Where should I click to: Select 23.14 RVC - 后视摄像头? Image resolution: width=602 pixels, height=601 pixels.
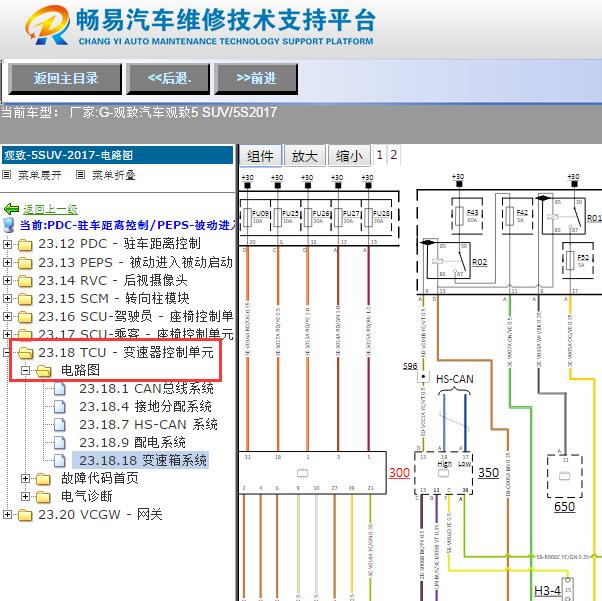pyautogui.click(x=113, y=280)
